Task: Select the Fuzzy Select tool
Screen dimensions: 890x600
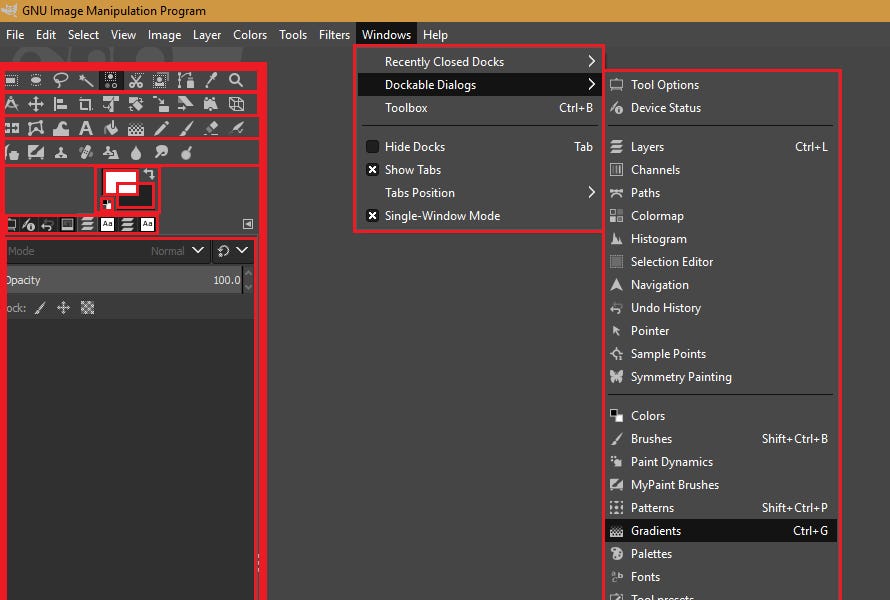Action: point(86,80)
